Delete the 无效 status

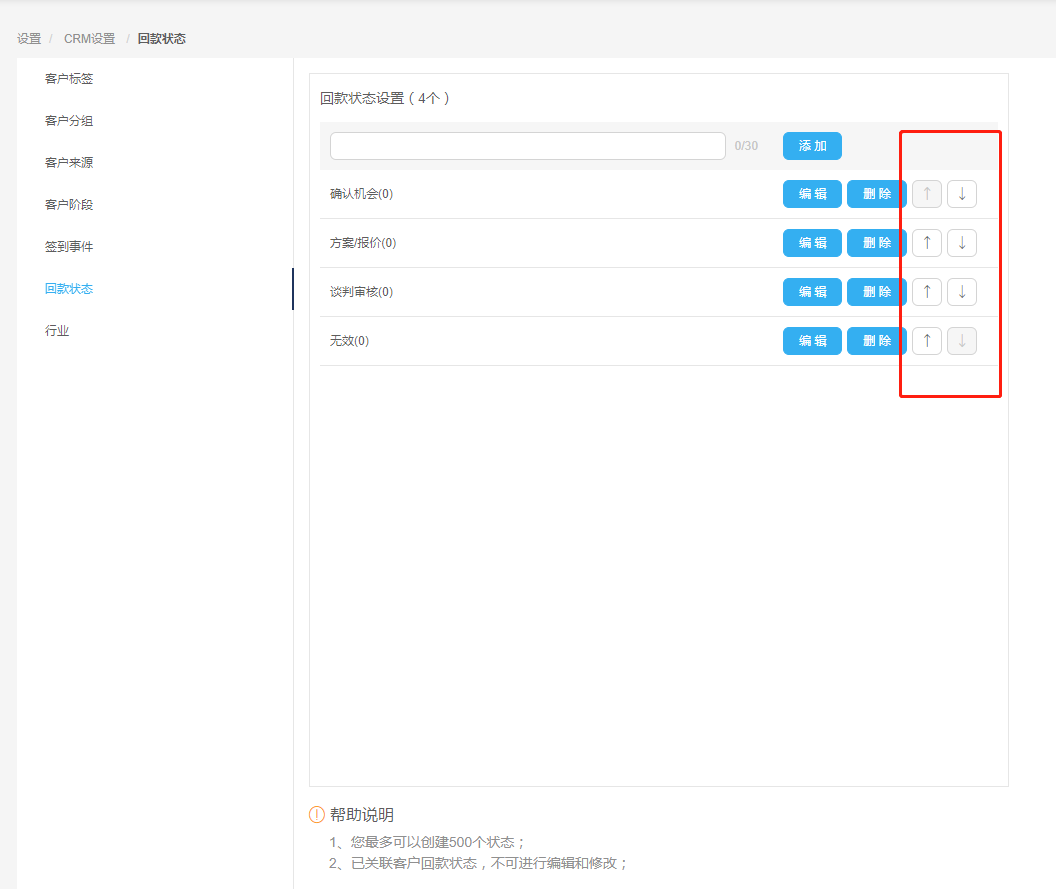tap(876, 341)
